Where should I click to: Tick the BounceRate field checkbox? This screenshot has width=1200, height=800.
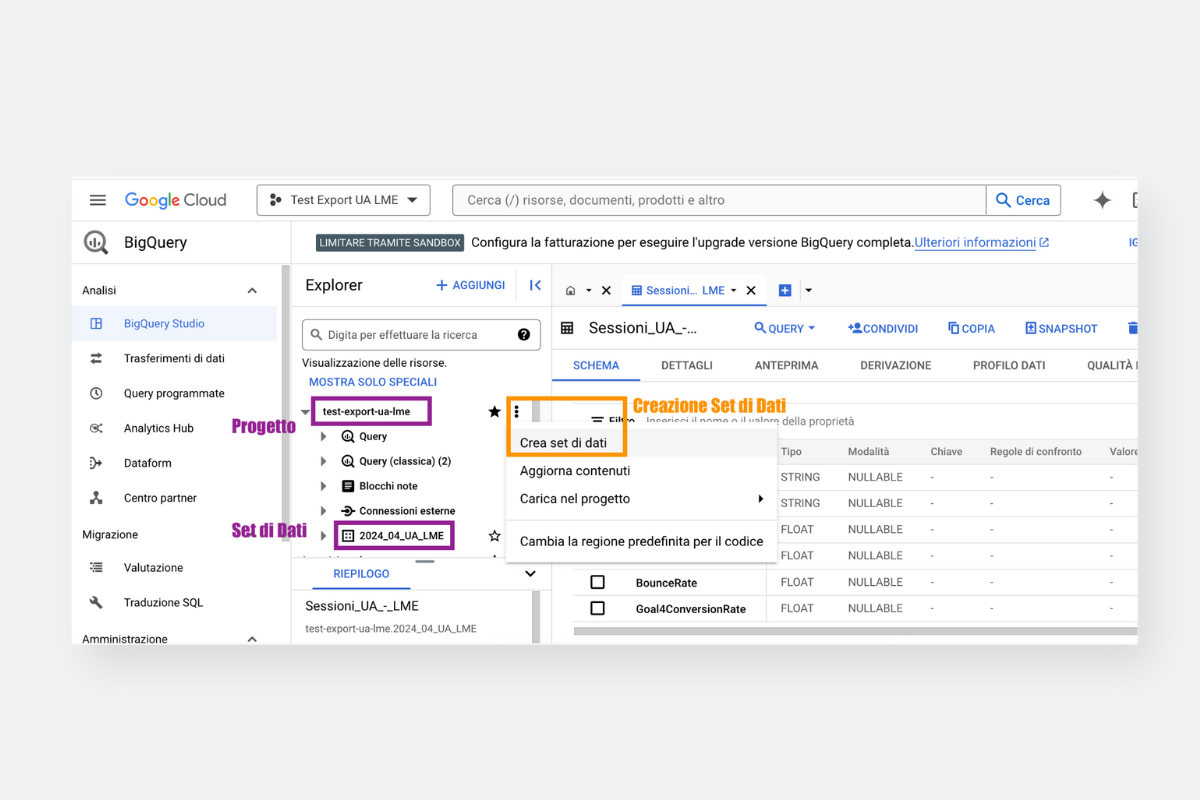(597, 582)
